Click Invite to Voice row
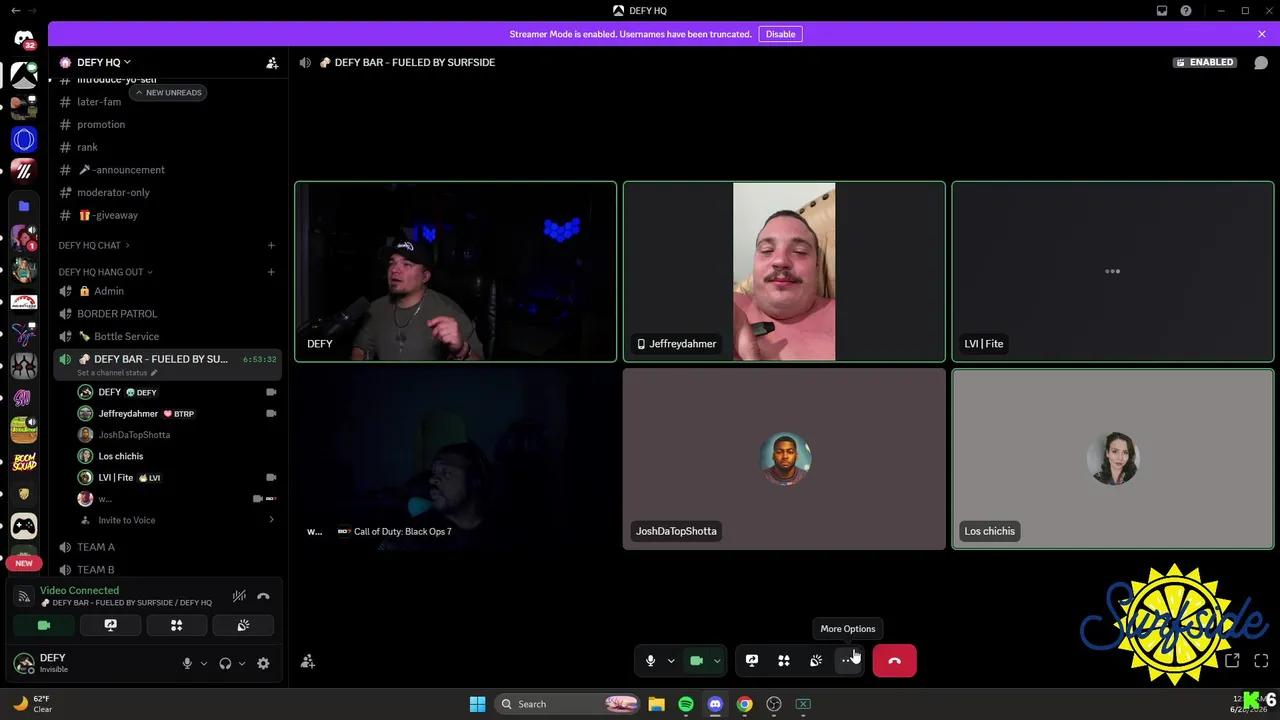Viewport: 1280px width, 720px height. tap(177, 520)
